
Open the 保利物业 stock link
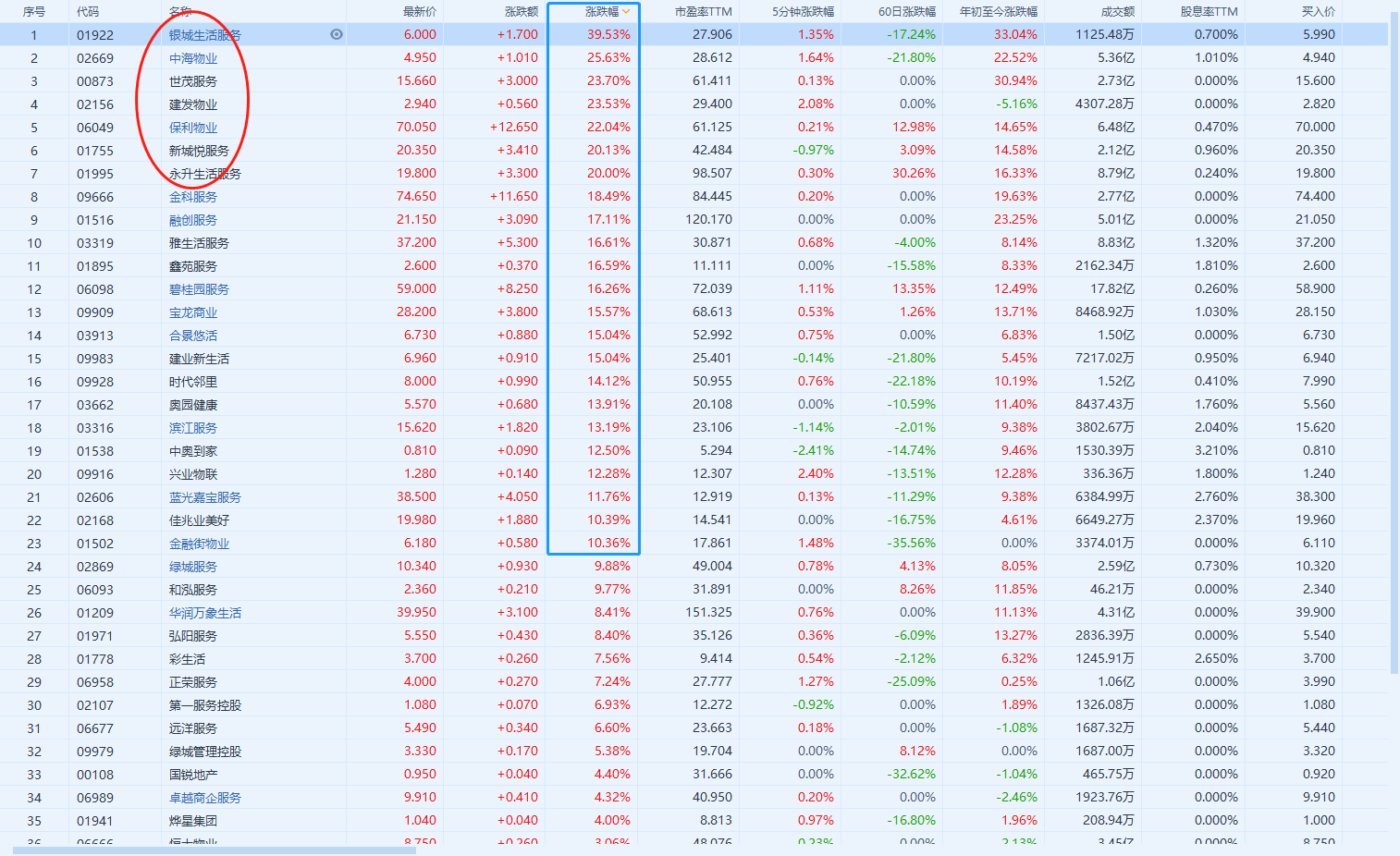coord(193,128)
